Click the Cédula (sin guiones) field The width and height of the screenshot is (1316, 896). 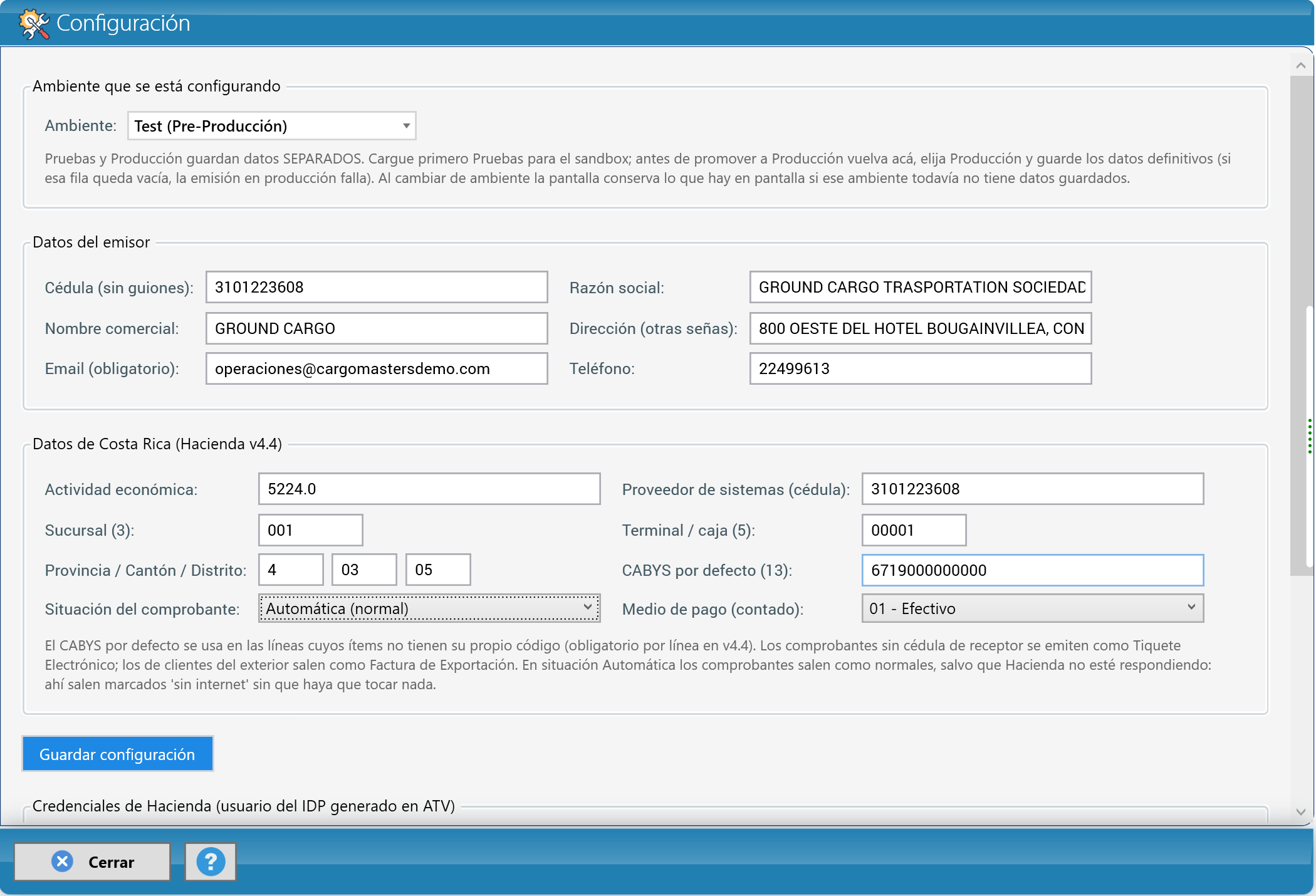tap(377, 287)
